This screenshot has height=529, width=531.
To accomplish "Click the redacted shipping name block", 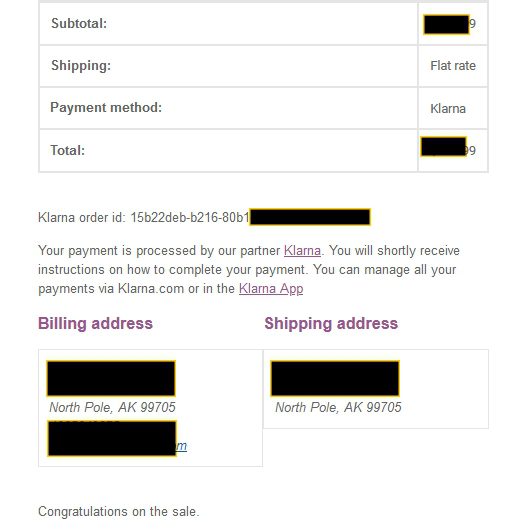I will tap(335, 378).
